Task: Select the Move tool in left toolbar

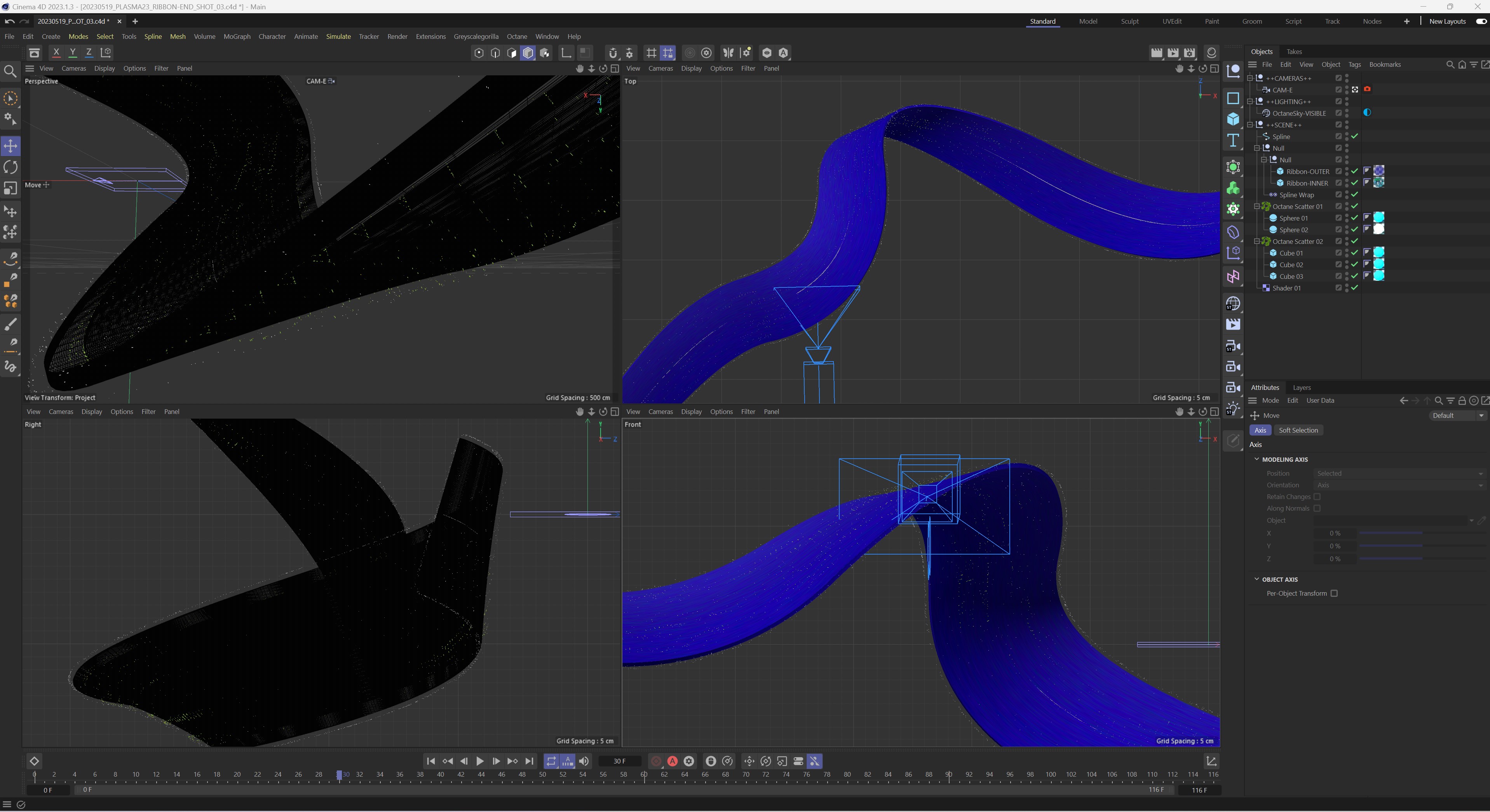Action: [x=10, y=146]
